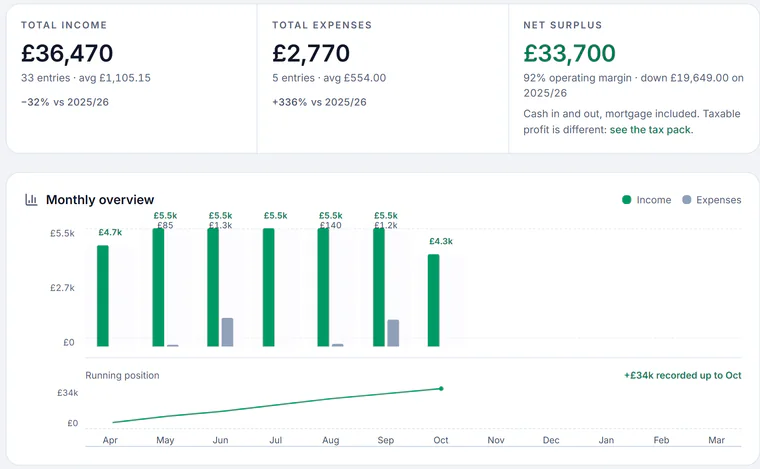Click the 'Monthly overview' title
The width and height of the screenshot is (760, 469).
tap(100, 200)
